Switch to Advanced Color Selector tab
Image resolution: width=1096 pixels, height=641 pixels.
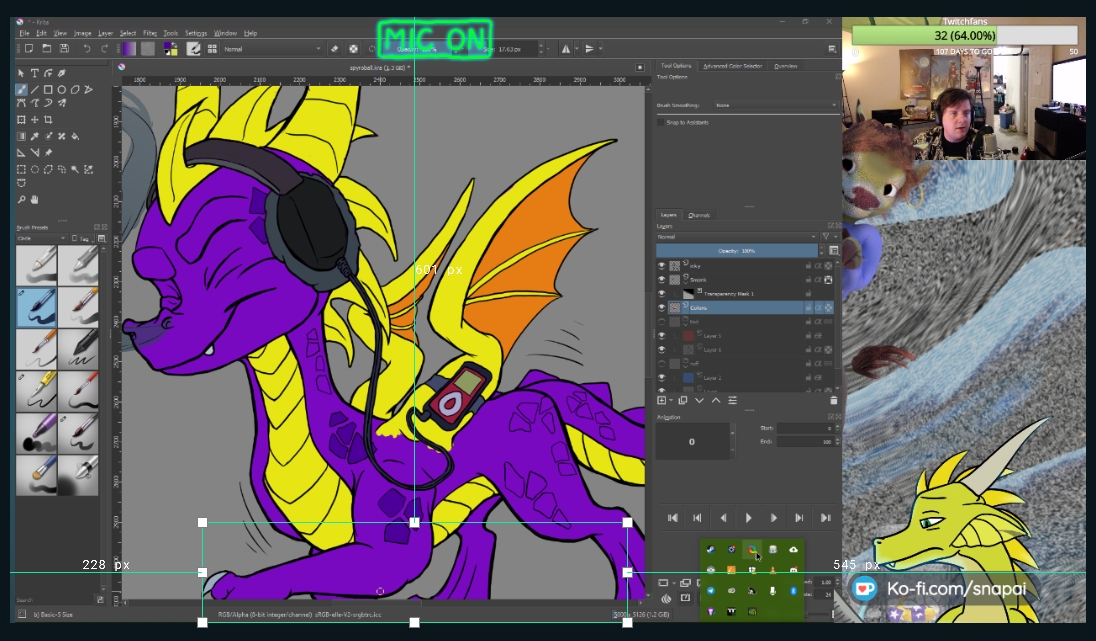click(732, 66)
